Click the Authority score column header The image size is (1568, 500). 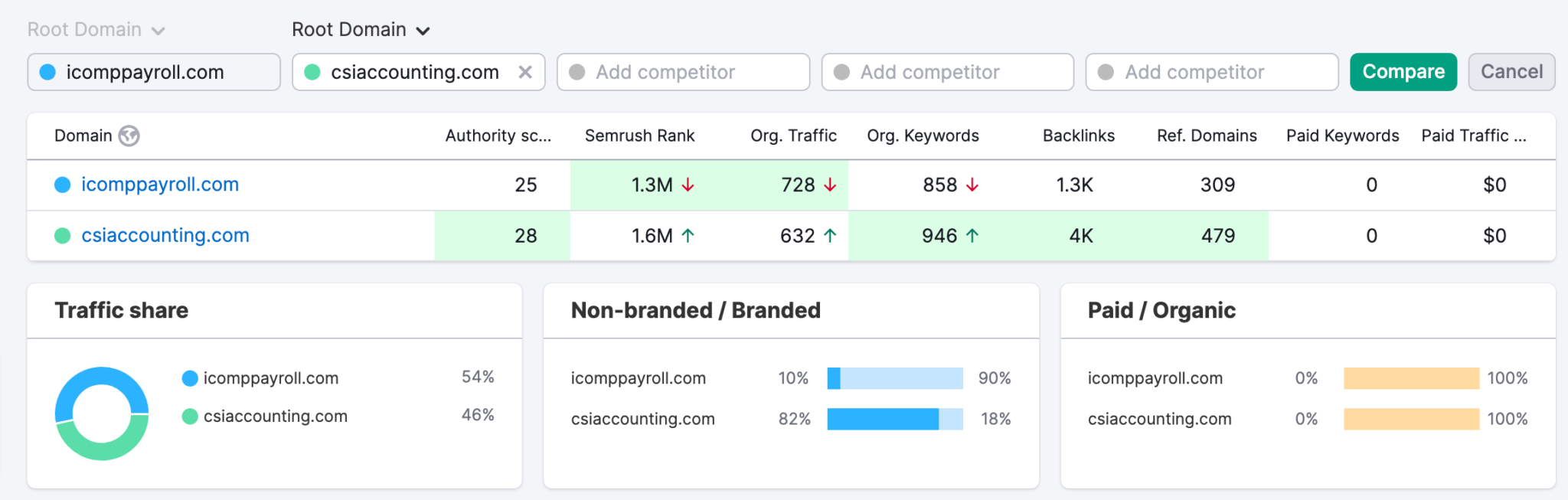498,136
